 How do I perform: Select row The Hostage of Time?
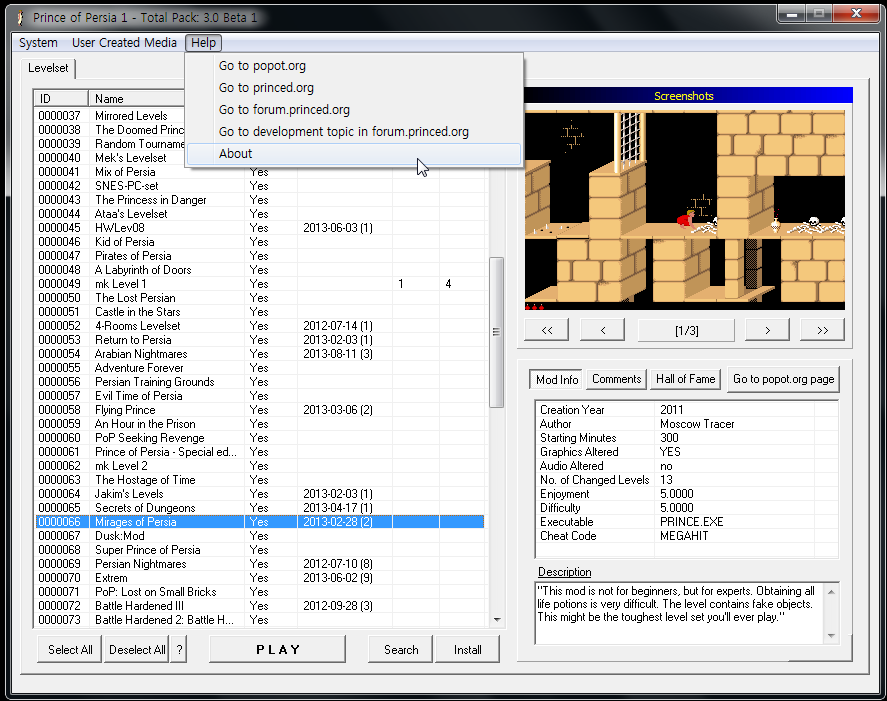click(x=260, y=480)
